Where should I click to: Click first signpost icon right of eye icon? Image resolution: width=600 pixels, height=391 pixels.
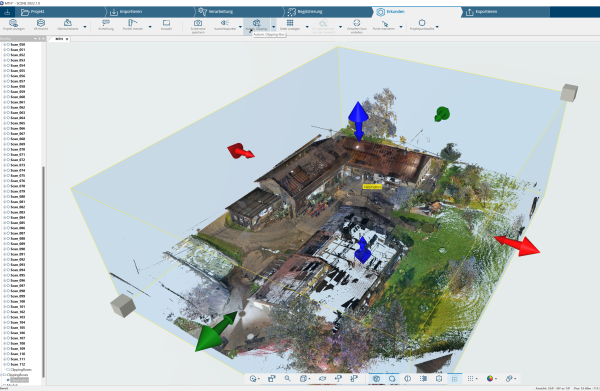click(338, 378)
